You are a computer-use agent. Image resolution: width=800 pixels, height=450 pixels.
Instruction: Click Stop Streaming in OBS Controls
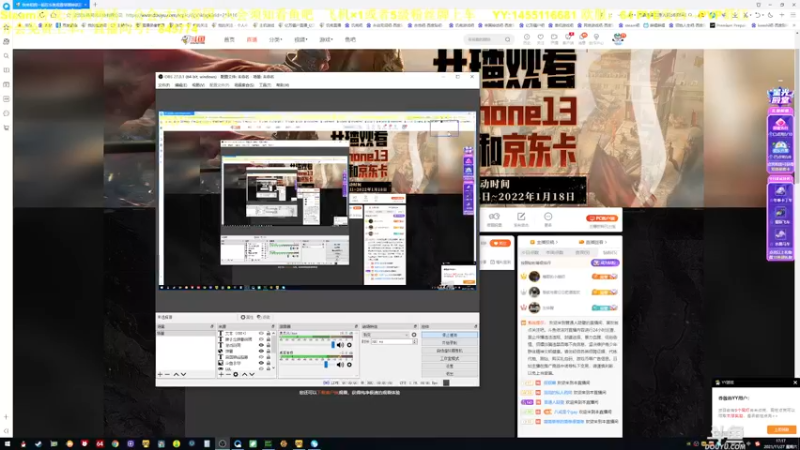click(449, 335)
